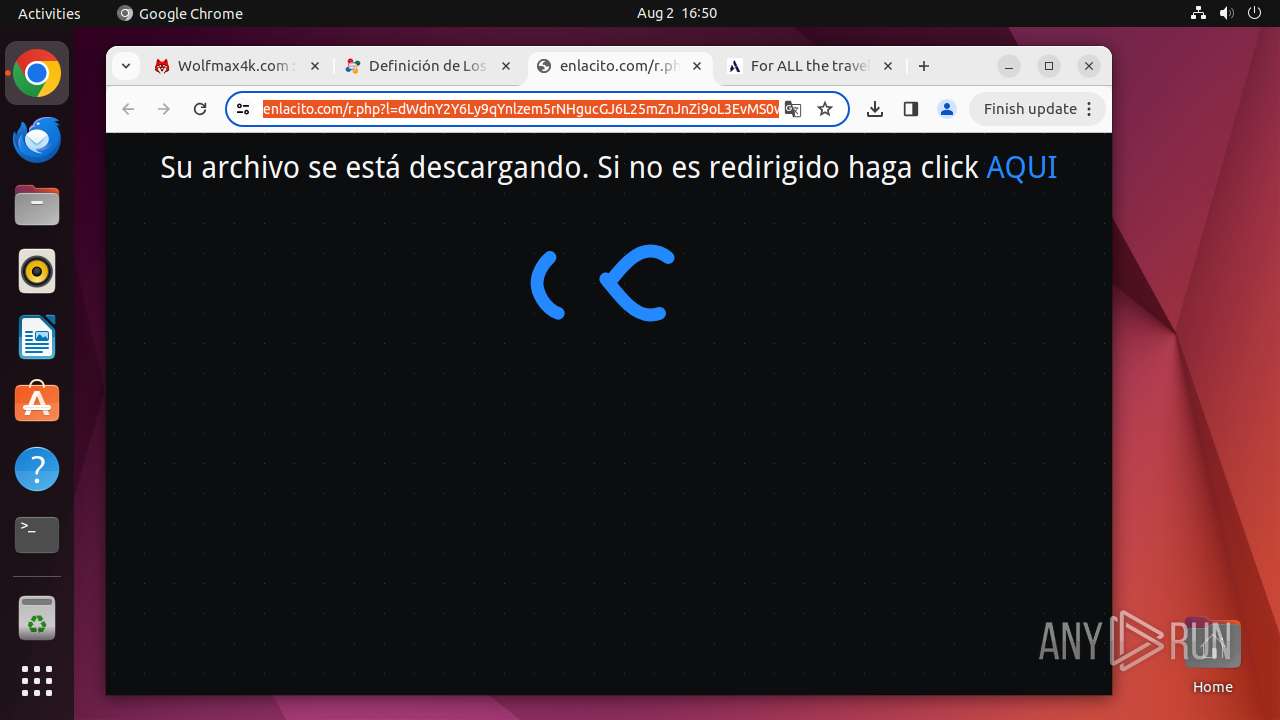1280x720 pixels.
Task: Switch to For ALL the travel tab
Action: click(x=810, y=66)
